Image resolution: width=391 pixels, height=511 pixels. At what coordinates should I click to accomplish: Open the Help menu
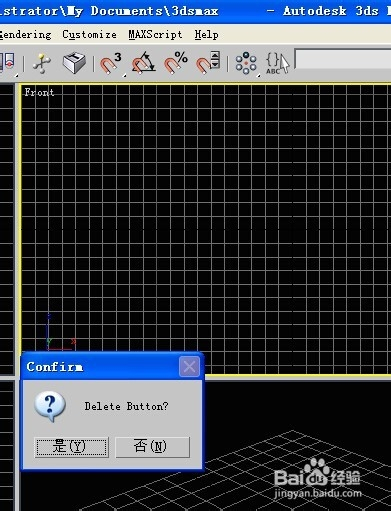pyautogui.click(x=207, y=35)
